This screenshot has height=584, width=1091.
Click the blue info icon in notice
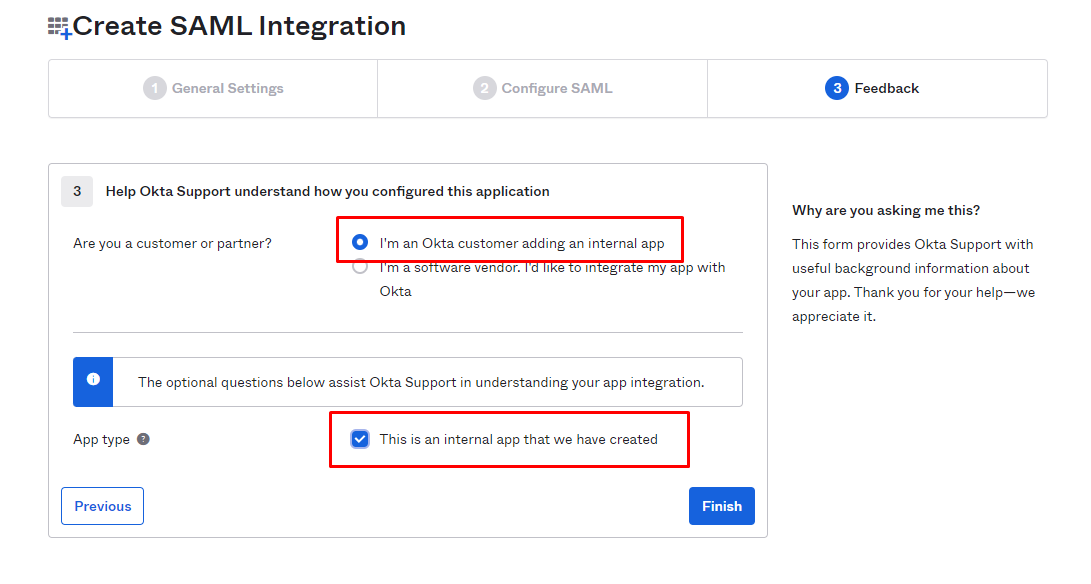point(93,379)
